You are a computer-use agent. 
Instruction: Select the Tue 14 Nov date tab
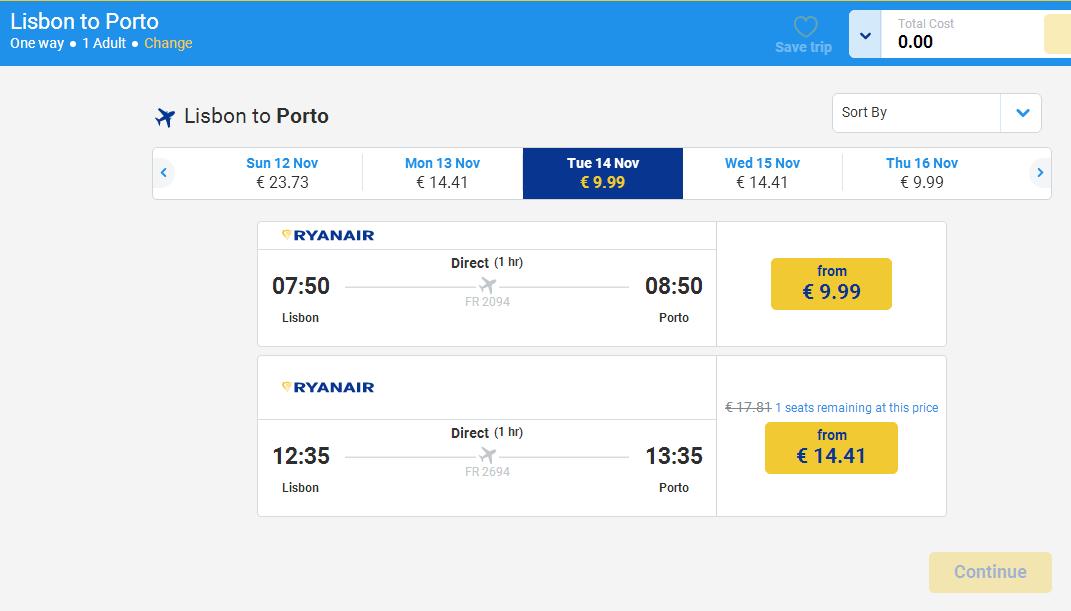pyautogui.click(x=602, y=173)
